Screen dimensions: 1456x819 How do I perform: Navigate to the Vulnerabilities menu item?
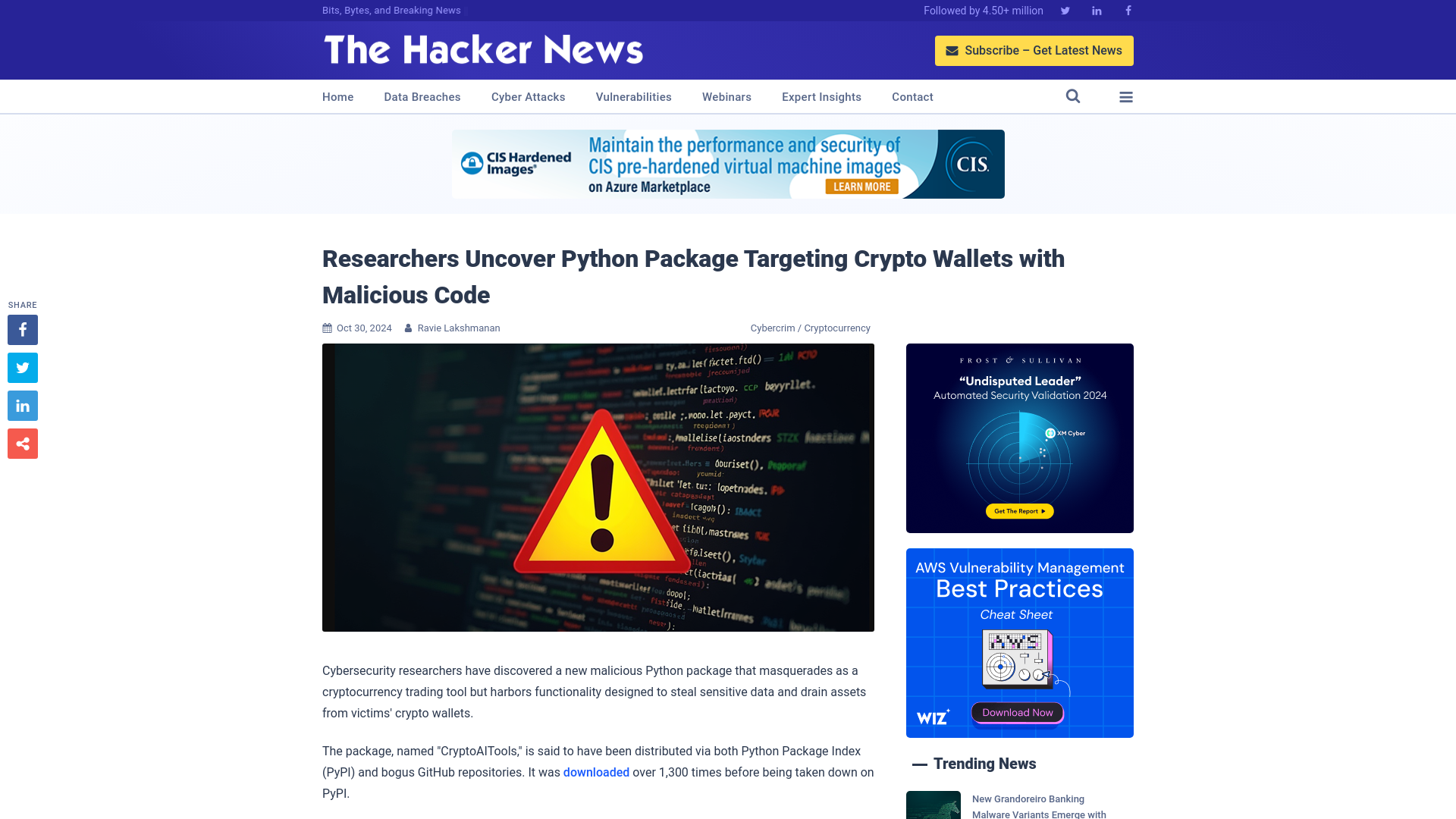coord(633,96)
